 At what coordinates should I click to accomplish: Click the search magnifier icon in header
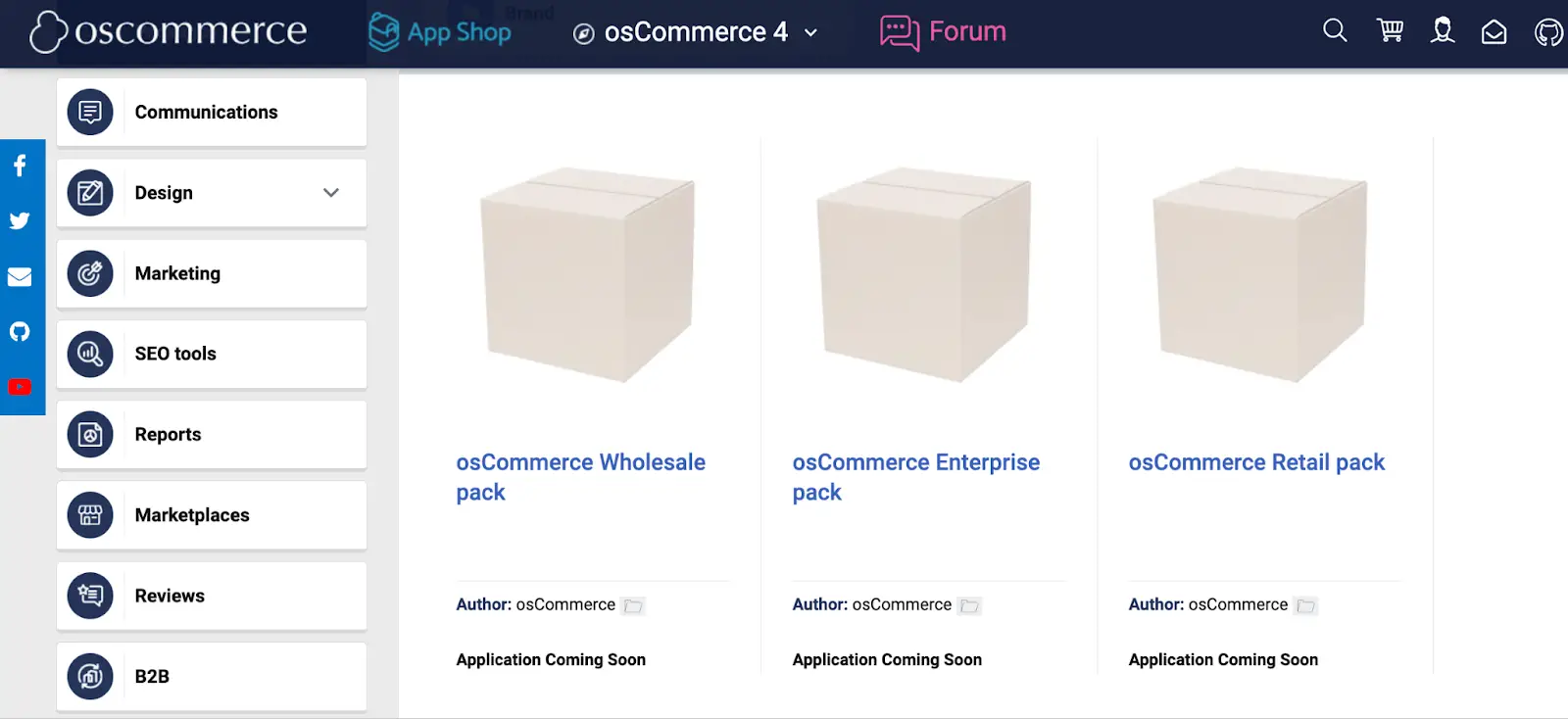[x=1335, y=31]
